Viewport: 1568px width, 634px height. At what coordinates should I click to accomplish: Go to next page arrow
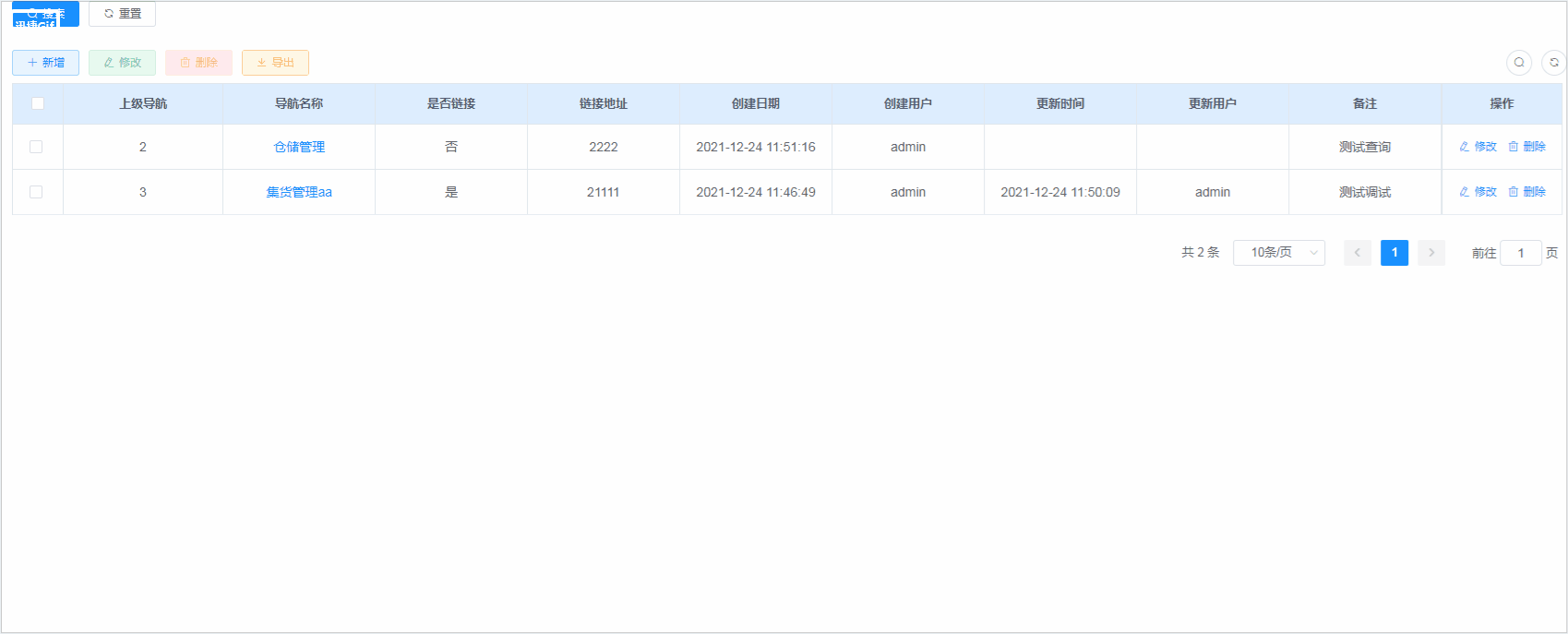pyautogui.click(x=1431, y=253)
